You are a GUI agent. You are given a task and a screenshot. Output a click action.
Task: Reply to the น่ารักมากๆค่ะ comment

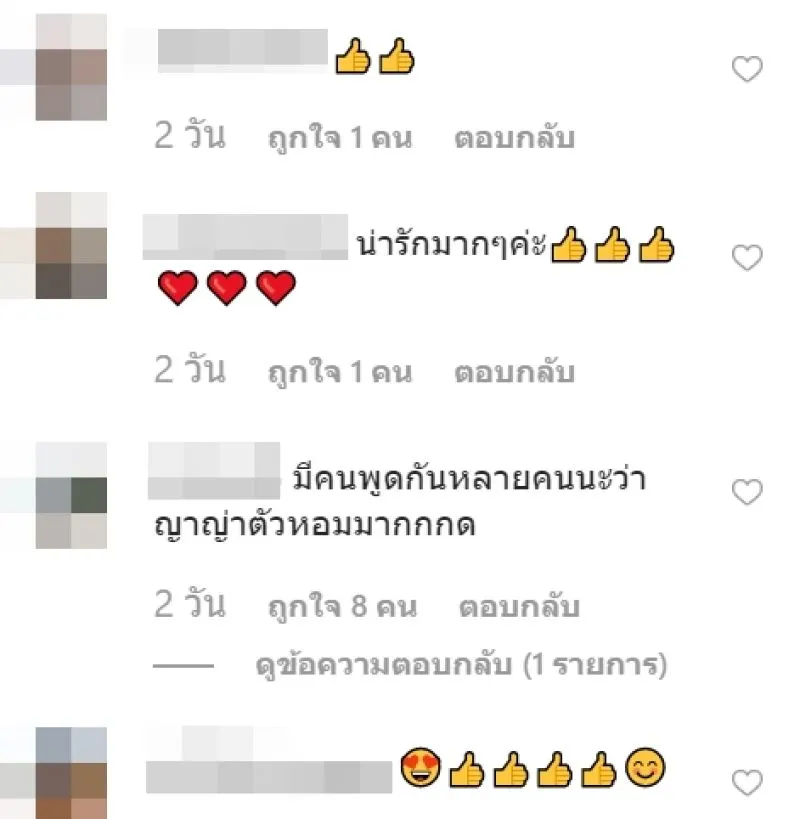pos(514,372)
